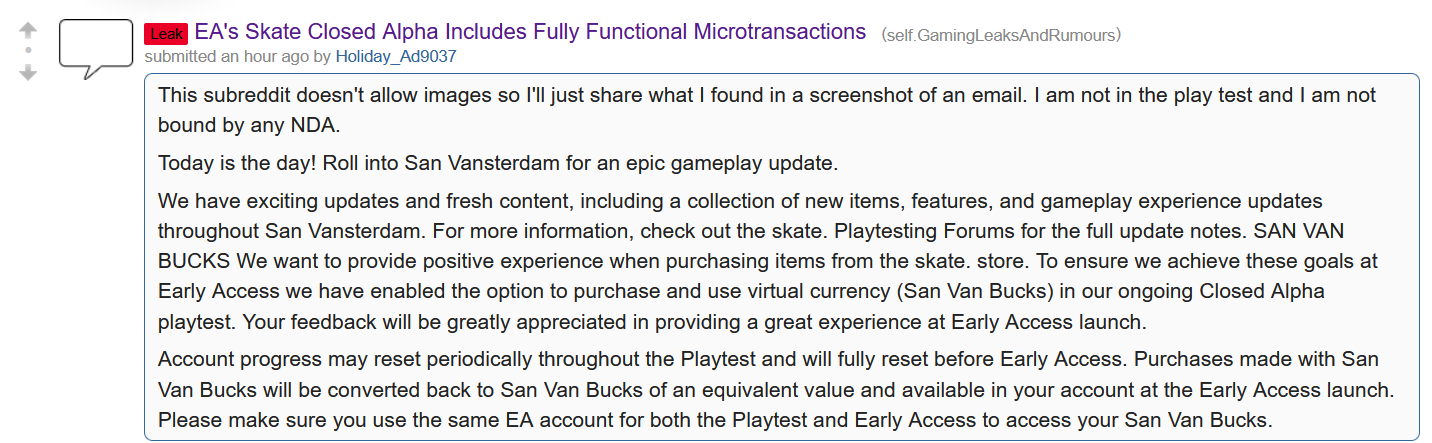Click the hidden score dot between vote arrows

pos(28,50)
